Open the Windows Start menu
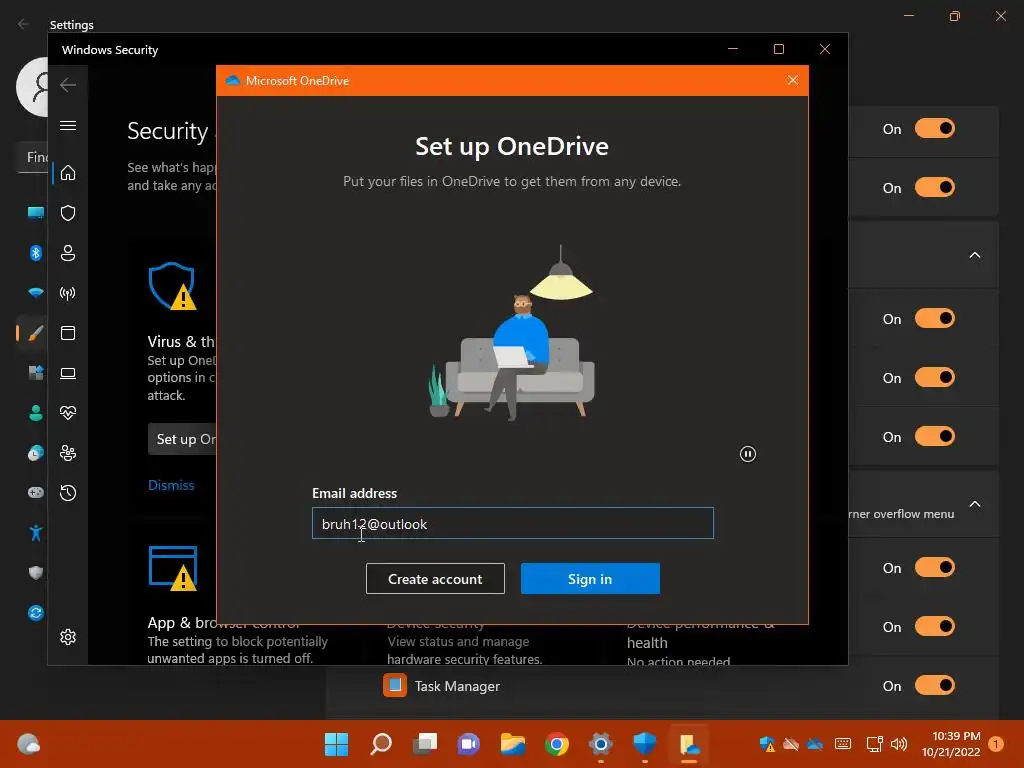Screen dimensions: 1024x768 [336, 744]
